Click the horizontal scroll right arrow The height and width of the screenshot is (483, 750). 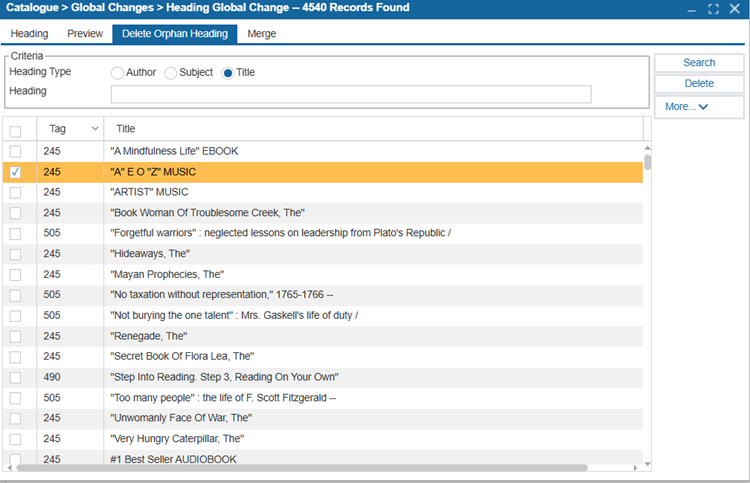(635, 468)
